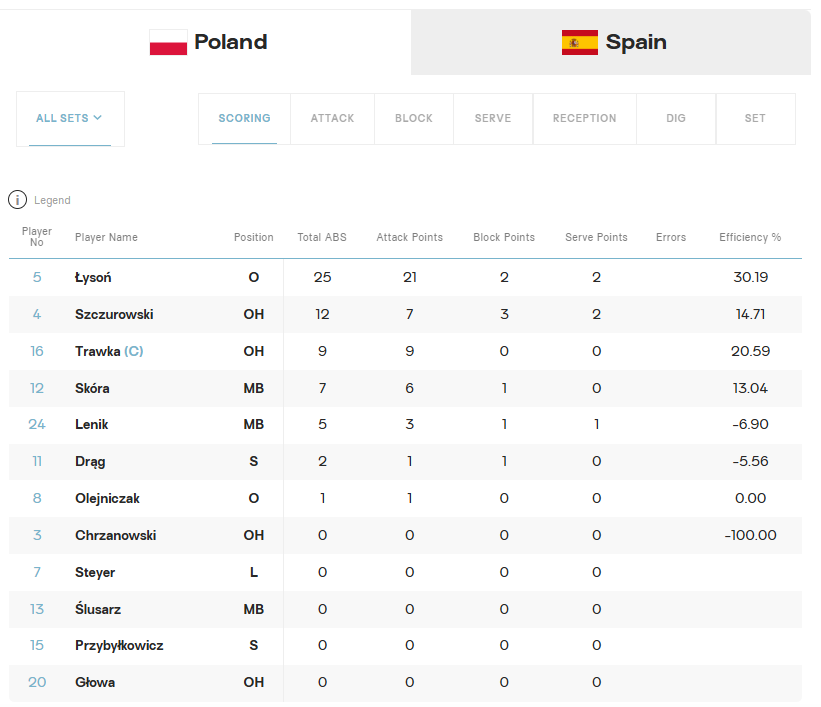Click the Legend info icon
The image size is (821, 707).
tap(17, 200)
